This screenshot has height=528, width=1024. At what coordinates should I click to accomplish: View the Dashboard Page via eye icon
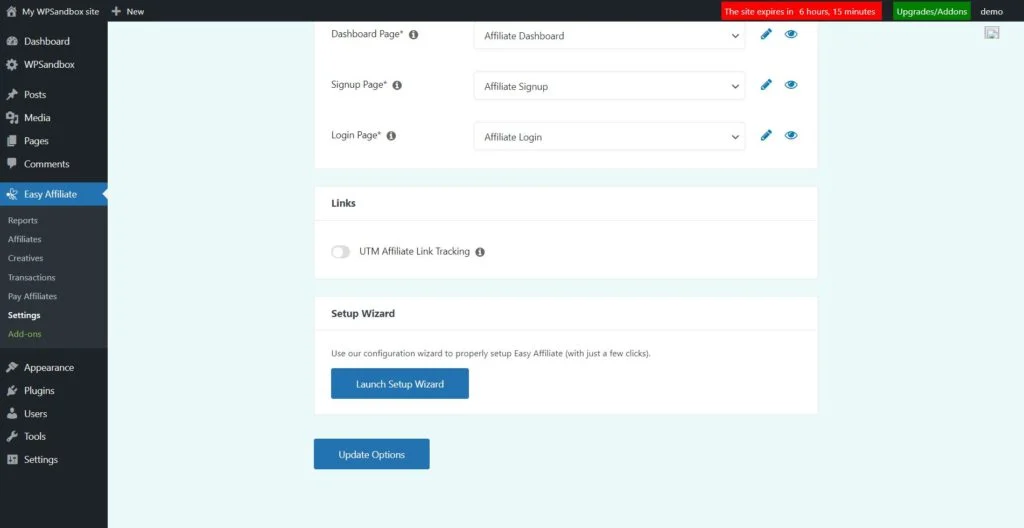[x=791, y=34]
